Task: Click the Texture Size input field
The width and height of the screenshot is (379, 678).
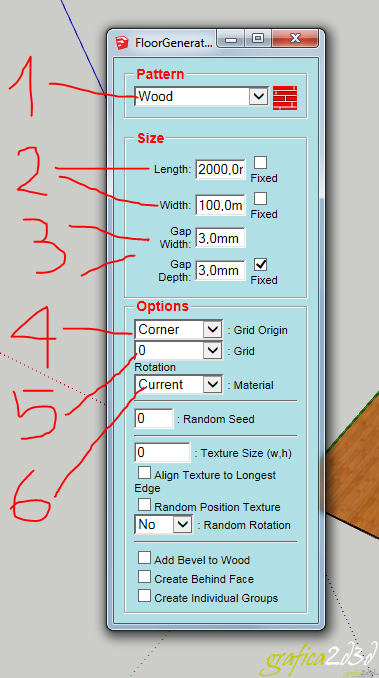Action: [162, 453]
